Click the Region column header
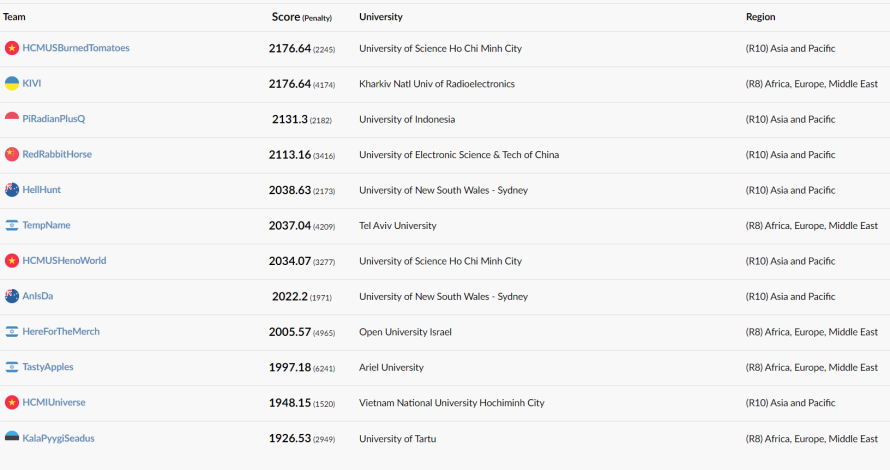890x470 pixels. pyautogui.click(x=761, y=17)
